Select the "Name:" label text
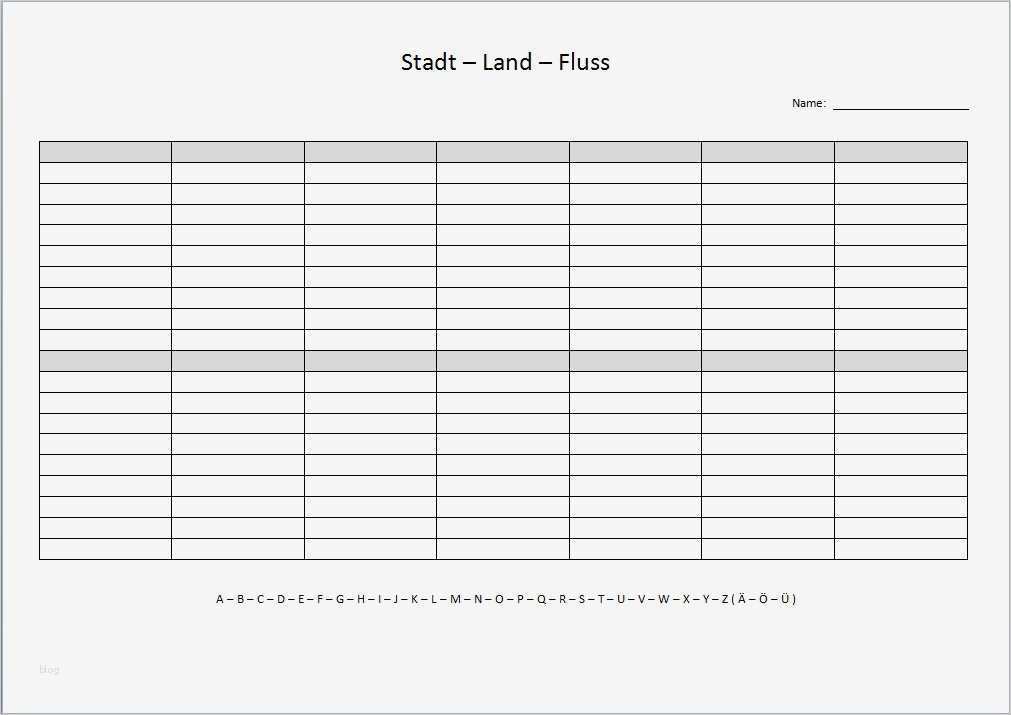 [x=808, y=103]
